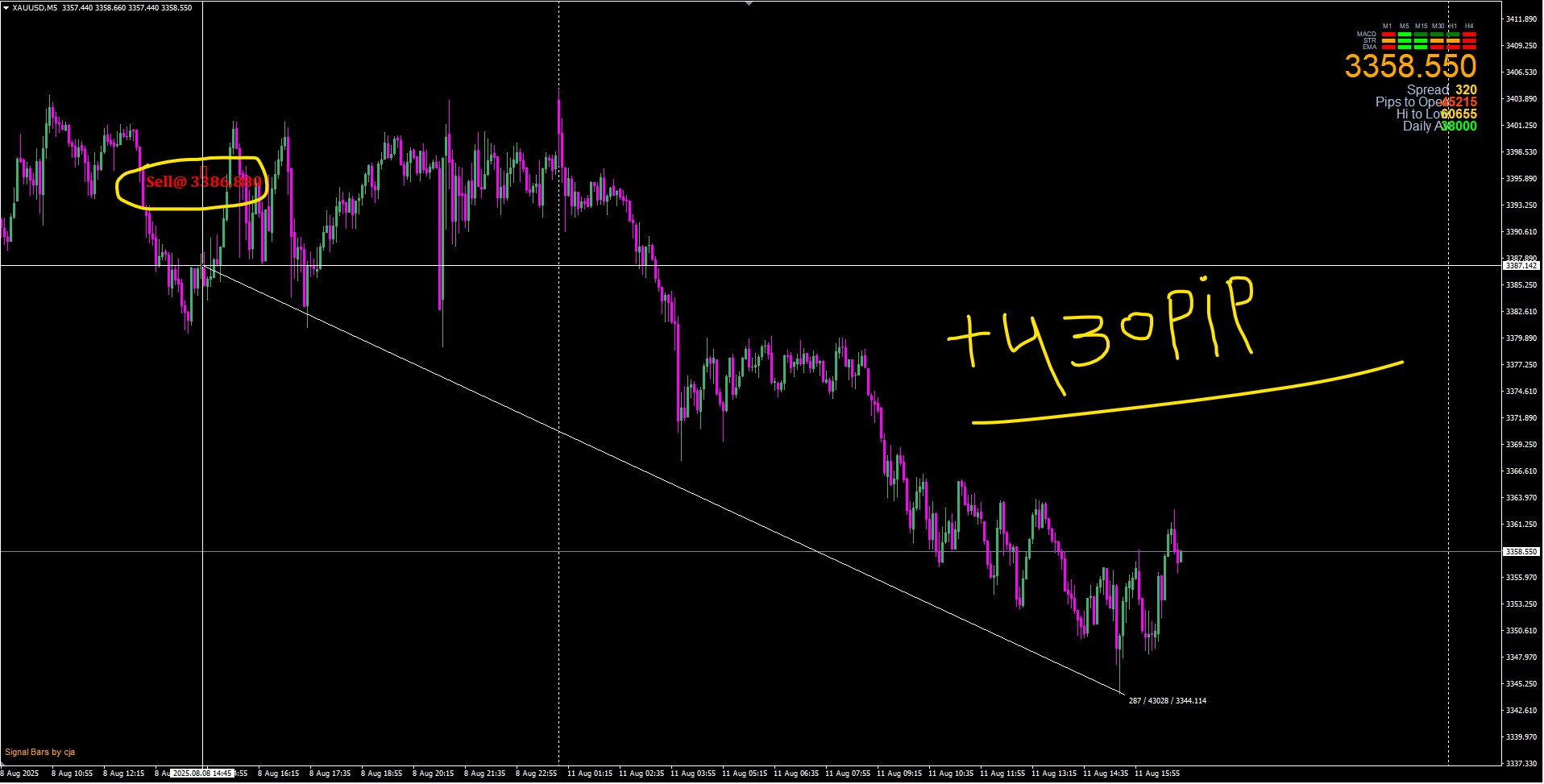The image size is (1544, 784).
Task: Click the MACD M1 red signal bar
Action: tap(1388, 35)
